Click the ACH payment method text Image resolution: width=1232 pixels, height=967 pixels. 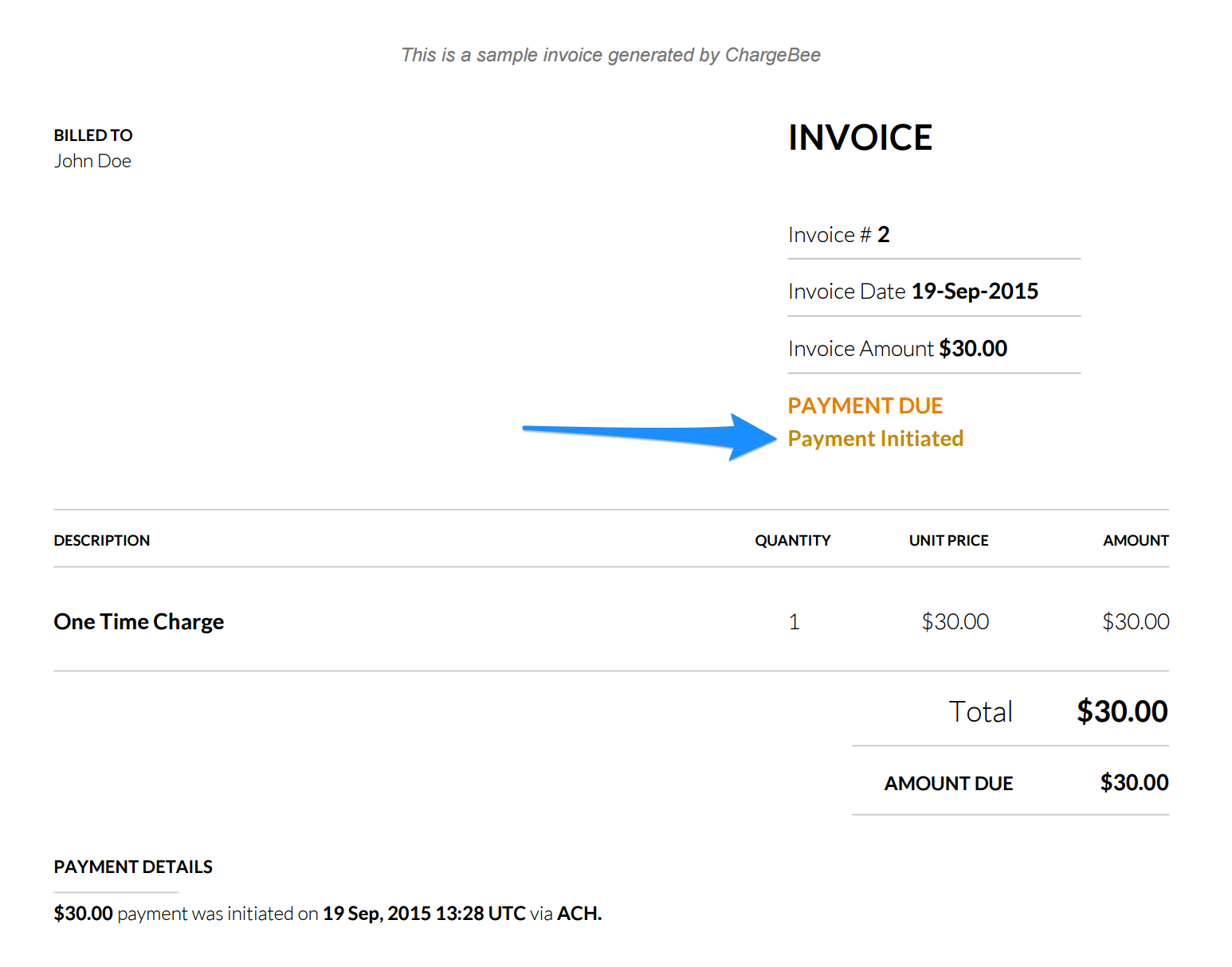pos(579,914)
